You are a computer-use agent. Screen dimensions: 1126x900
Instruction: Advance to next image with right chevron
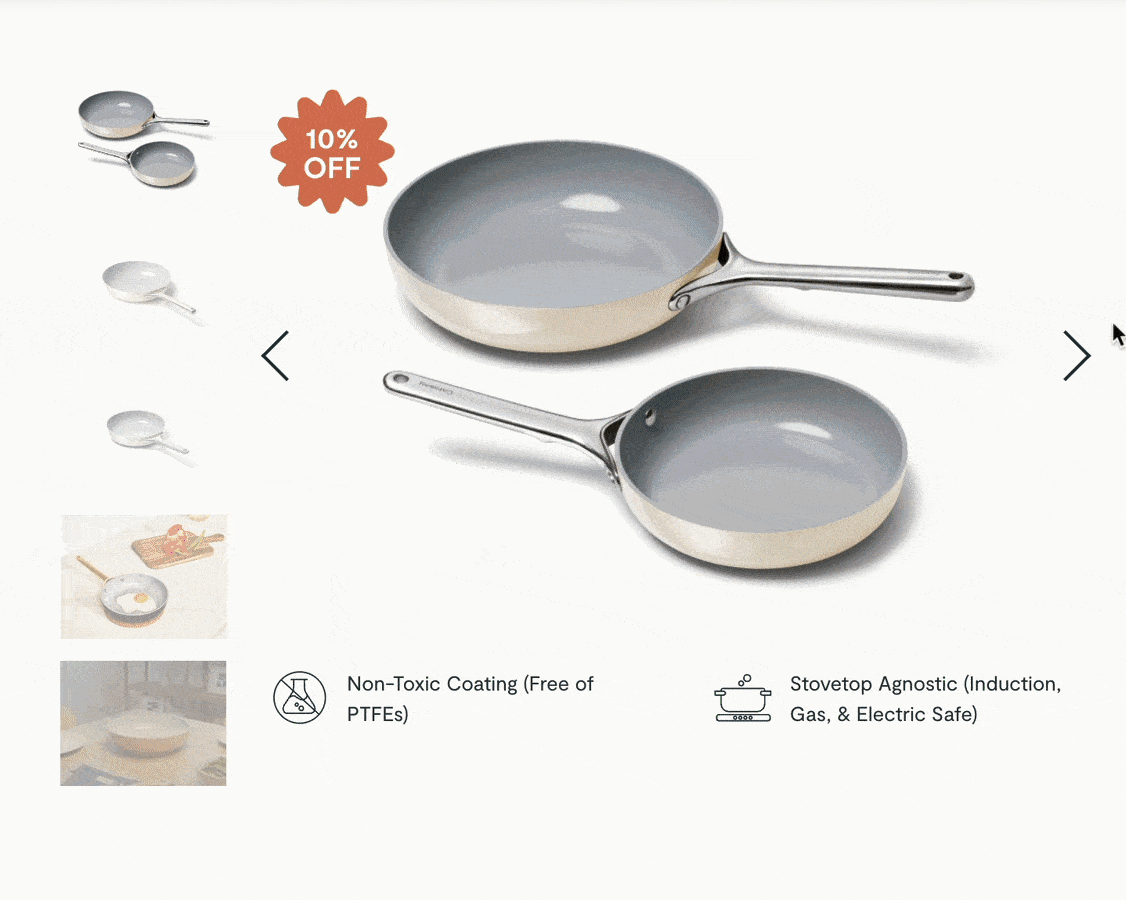[x=1077, y=356]
